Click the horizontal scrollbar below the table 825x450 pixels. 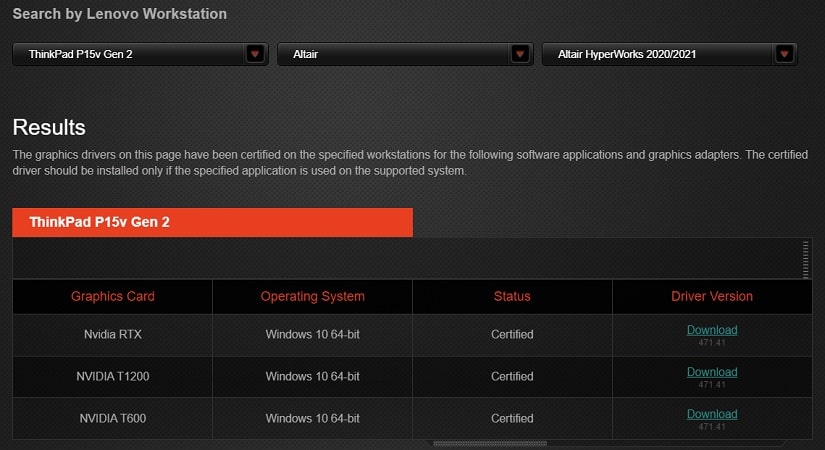[490, 444]
